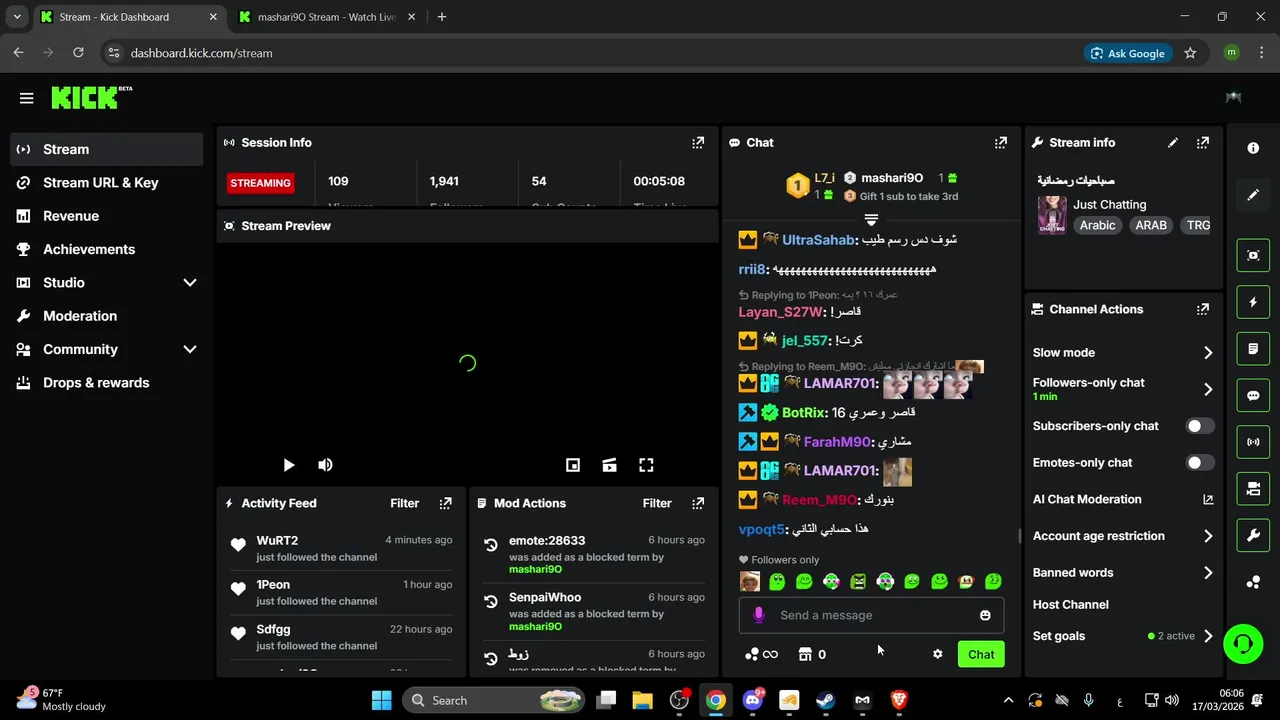Click Host Channel
The width and height of the screenshot is (1280, 720).
1070,604
